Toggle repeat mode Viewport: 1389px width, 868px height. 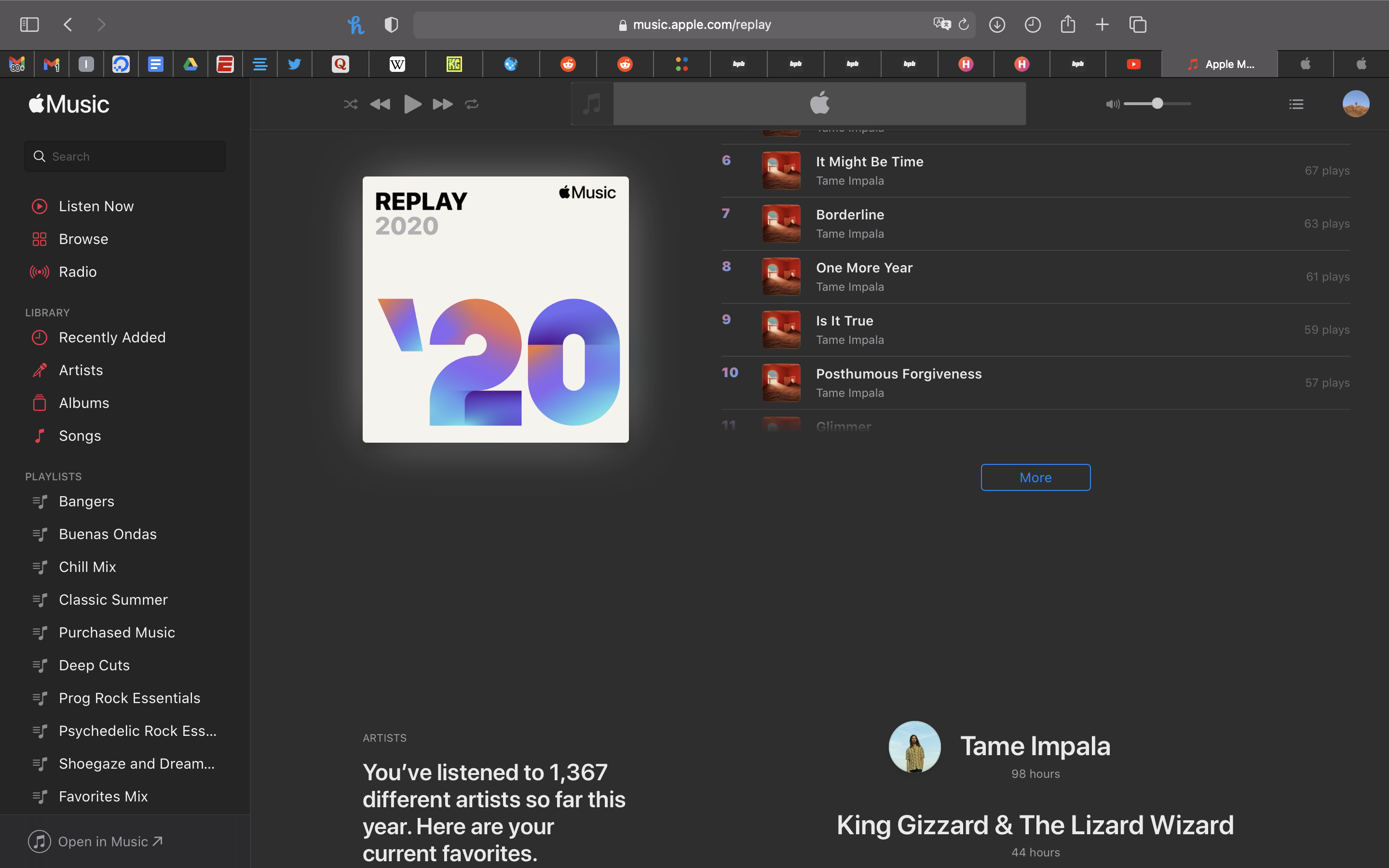[x=472, y=104]
